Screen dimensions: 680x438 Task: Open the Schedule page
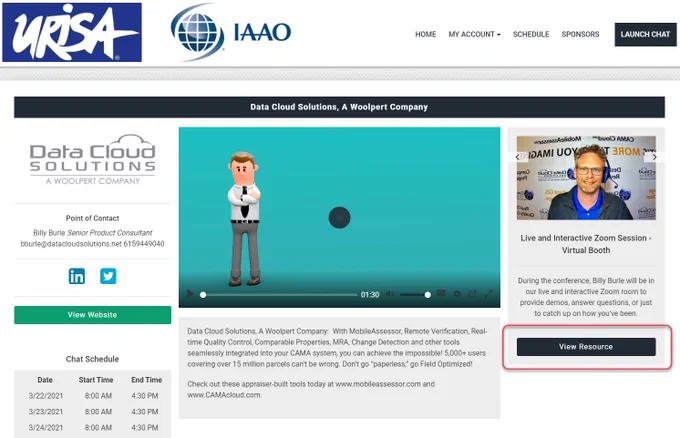[x=531, y=34]
